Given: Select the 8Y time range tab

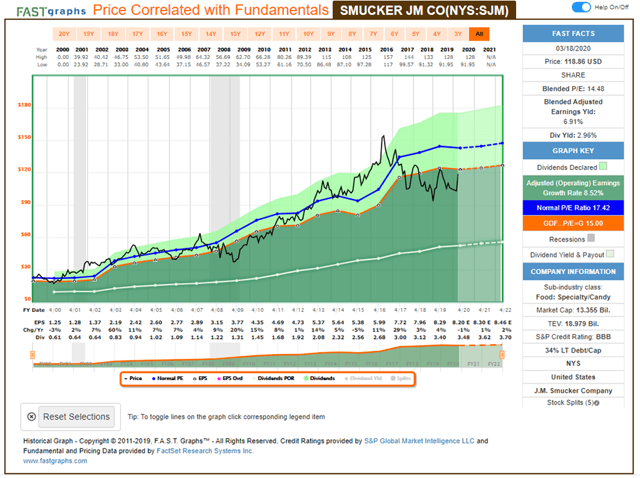Looking at the screenshot, I should pos(353,34).
